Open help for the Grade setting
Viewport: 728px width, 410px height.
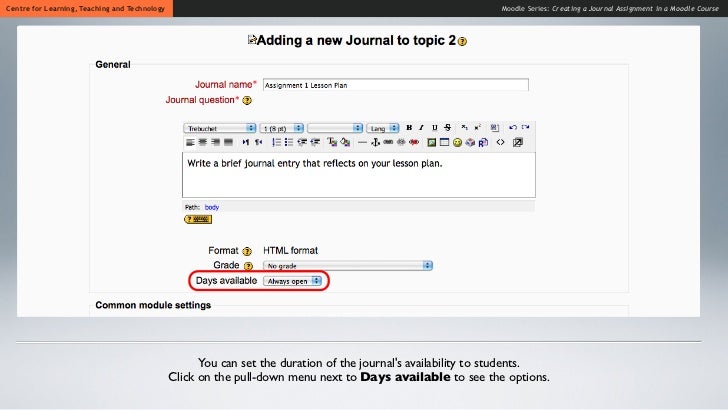(x=248, y=266)
